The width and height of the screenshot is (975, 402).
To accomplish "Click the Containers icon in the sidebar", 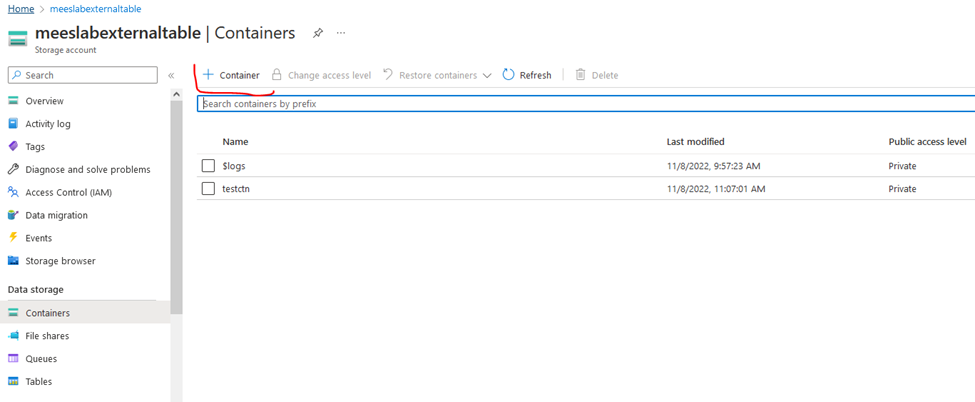I will [x=13, y=313].
